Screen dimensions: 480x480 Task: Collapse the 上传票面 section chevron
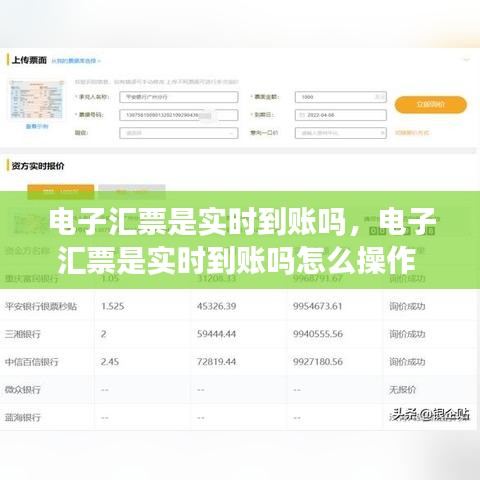click(x=466, y=60)
